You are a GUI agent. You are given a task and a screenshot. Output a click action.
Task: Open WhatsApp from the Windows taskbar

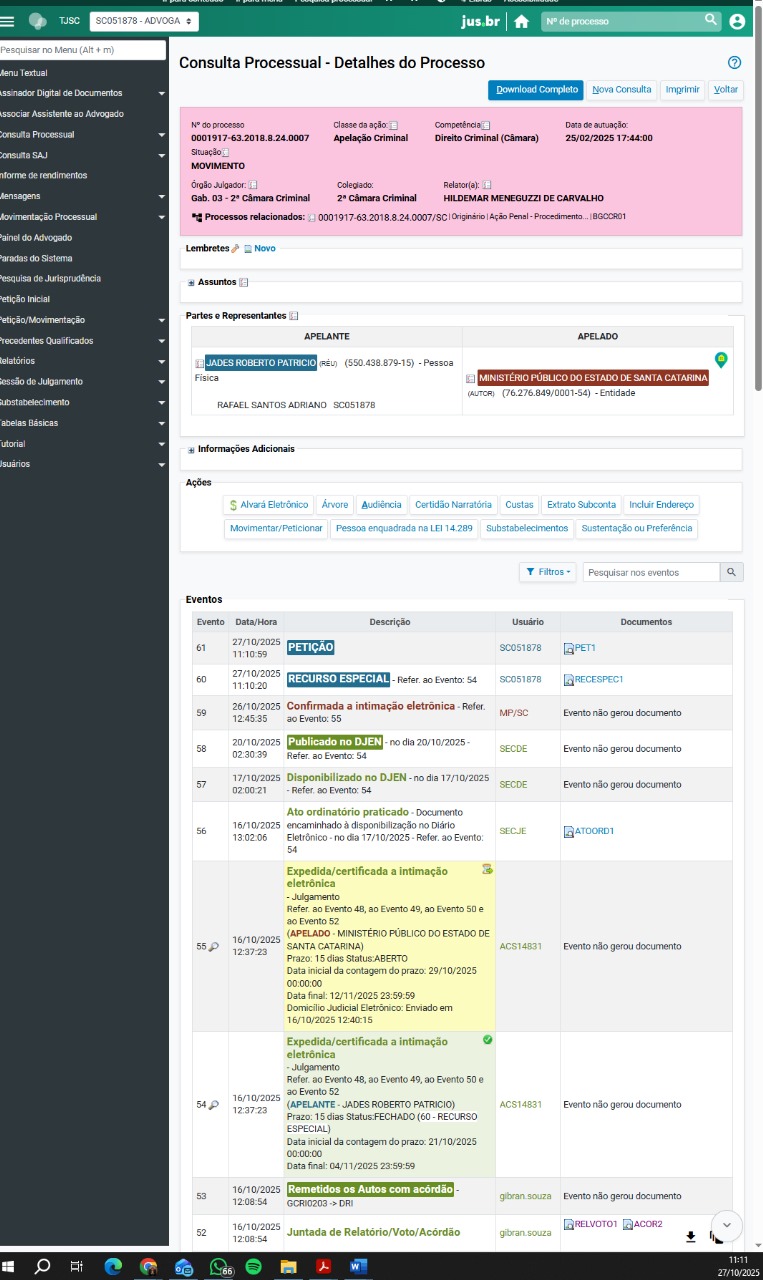(x=219, y=1266)
